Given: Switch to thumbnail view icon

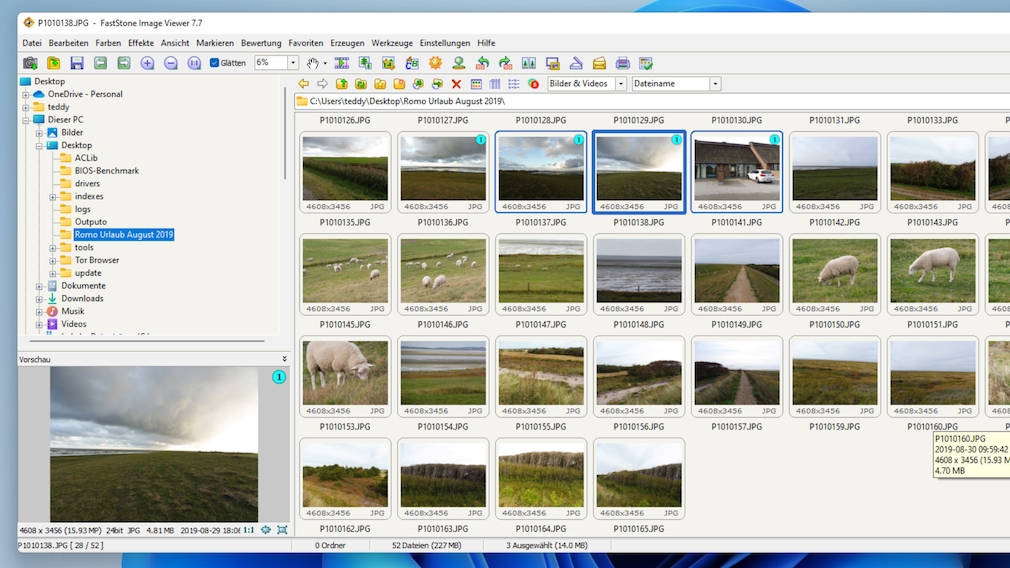Looking at the screenshot, I should [476, 84].
